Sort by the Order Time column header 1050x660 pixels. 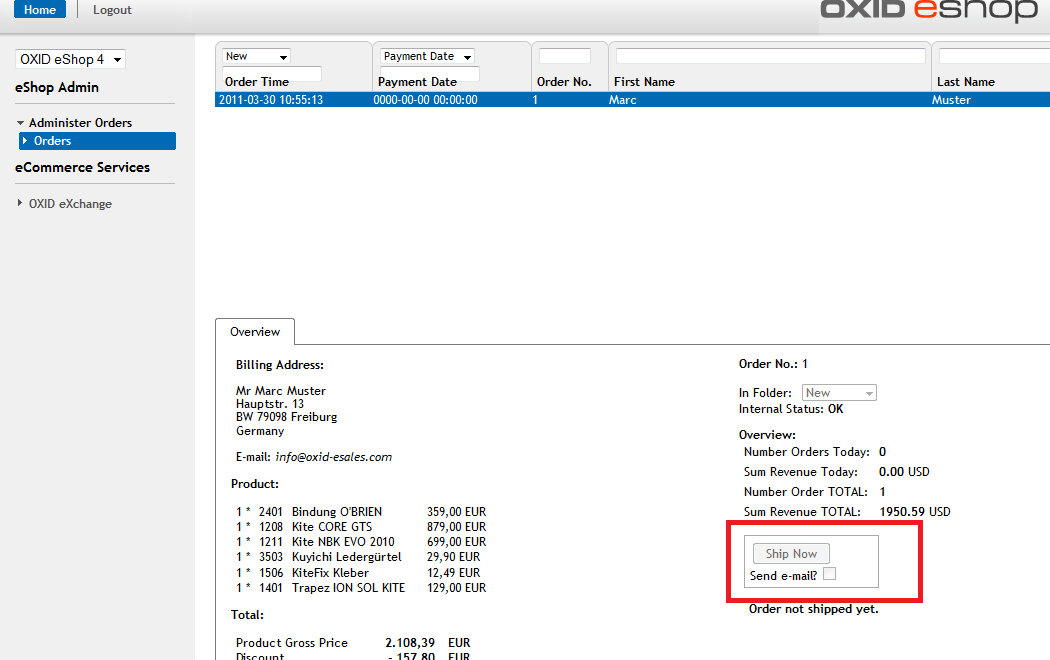pyautogui.click(x=257, y=82)
